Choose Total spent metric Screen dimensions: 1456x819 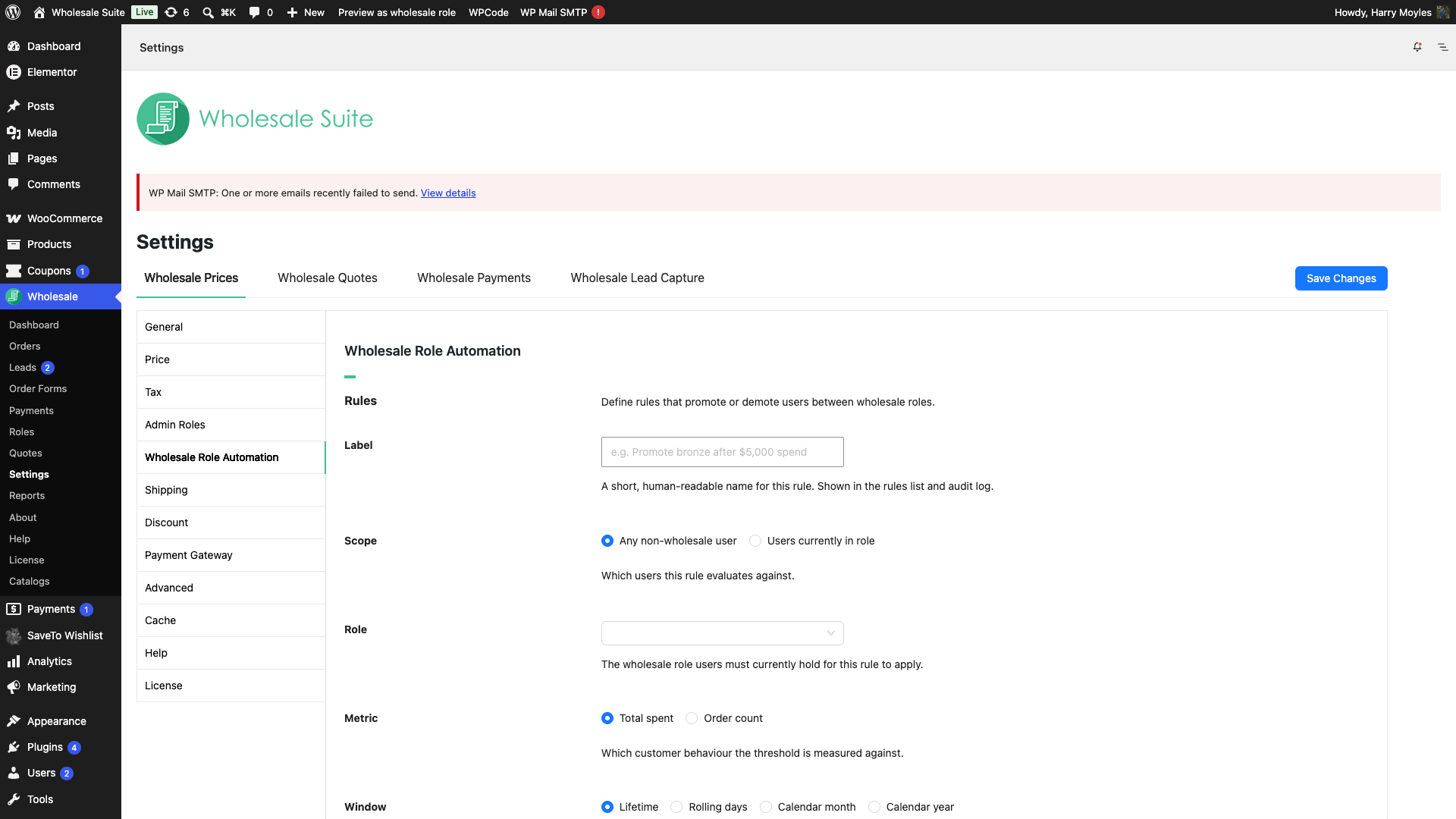pos(607,718)
